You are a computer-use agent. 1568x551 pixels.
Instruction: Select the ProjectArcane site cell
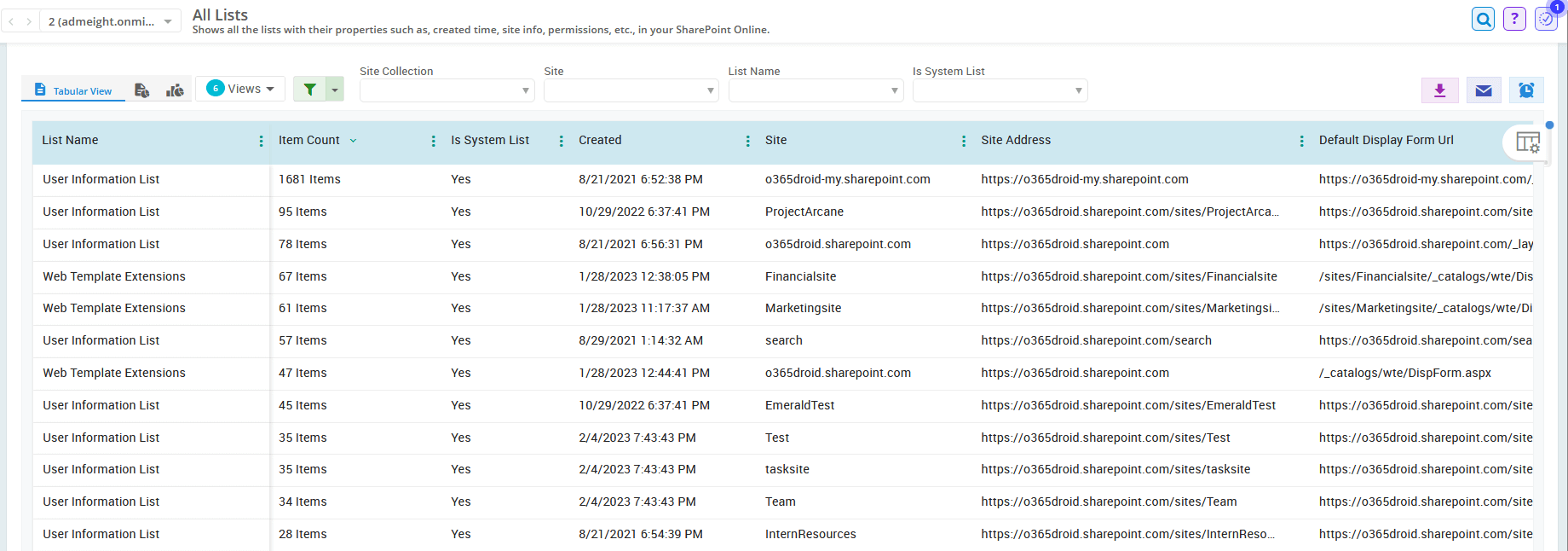point(804,212)
